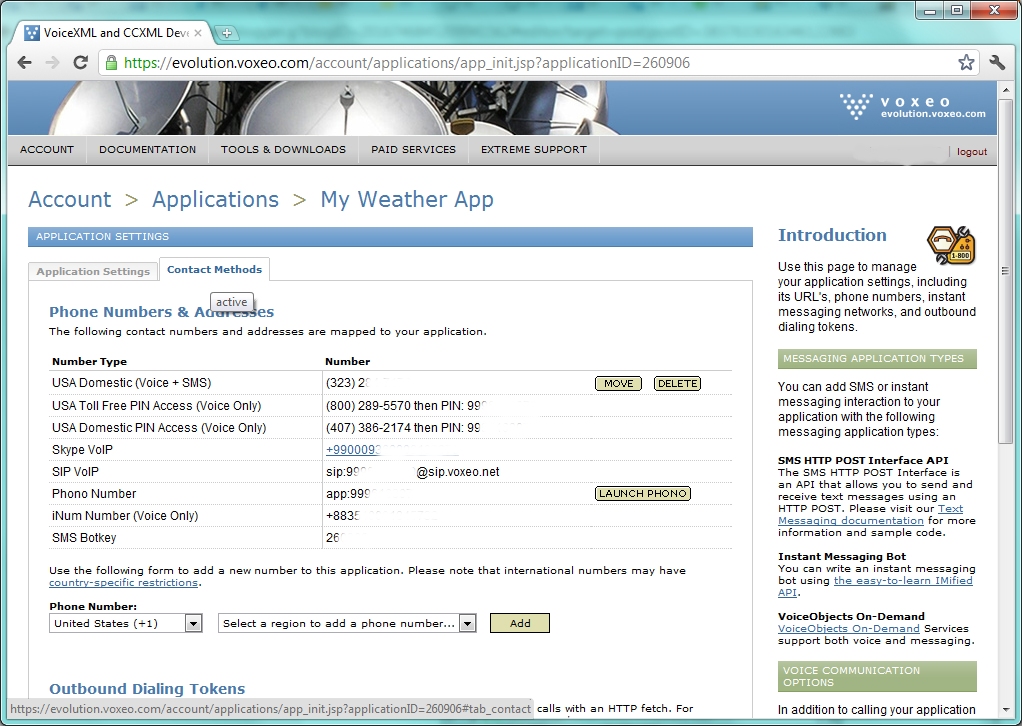Image resolution: width=1022 pixels, height=726 pixels.
Task: Click the Phono Number row label
Action: [x=94, y=494]
